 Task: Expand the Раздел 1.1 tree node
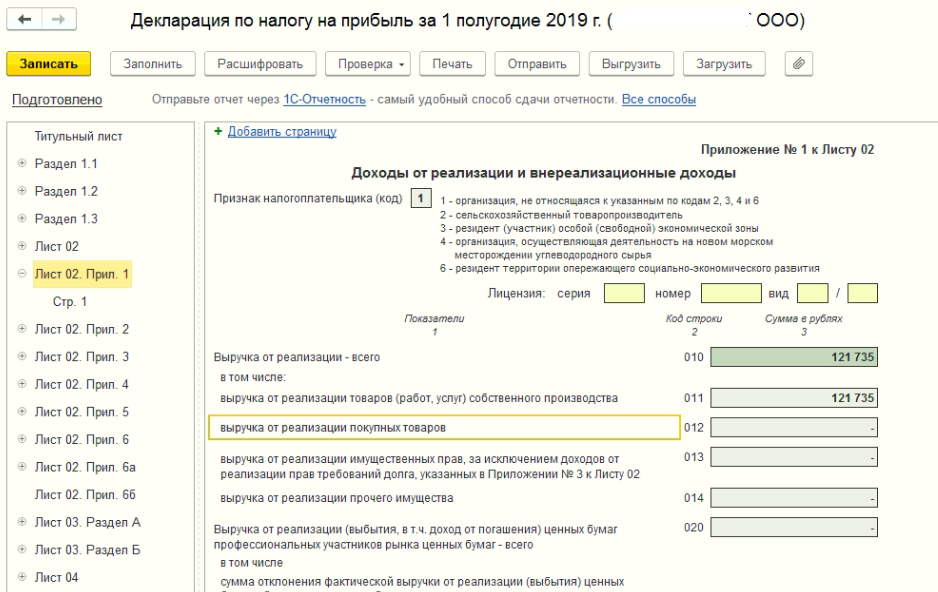[22, 164]
